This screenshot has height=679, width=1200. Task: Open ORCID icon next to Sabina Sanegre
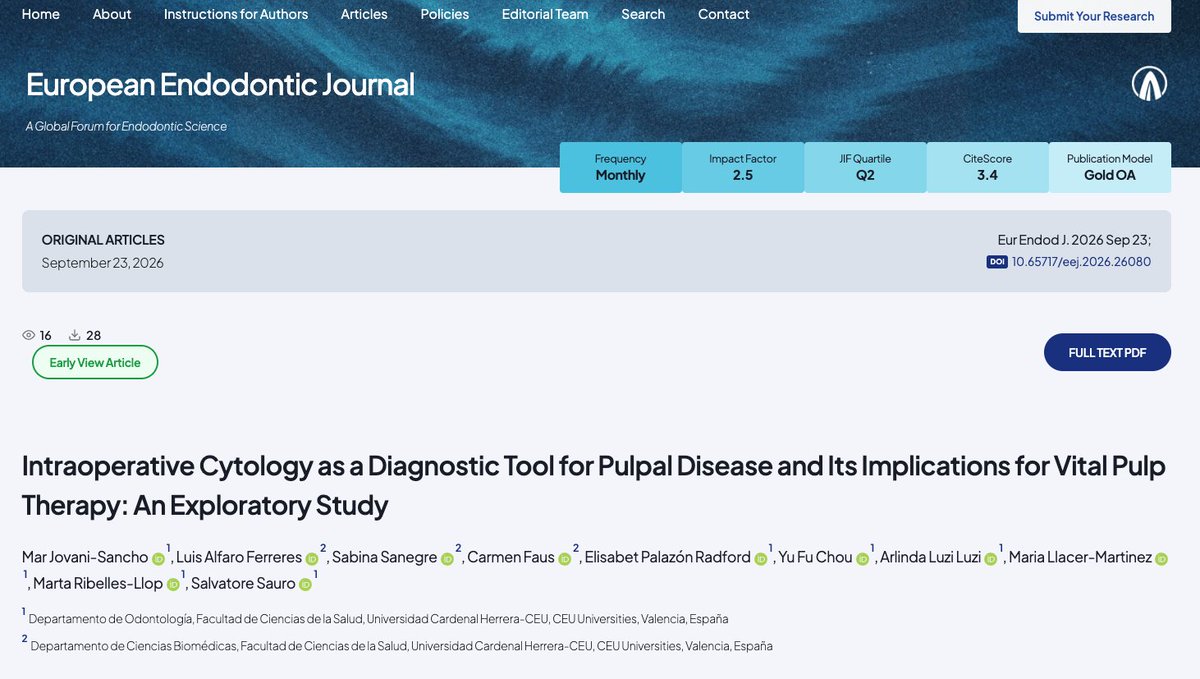(x=447, y=559)
